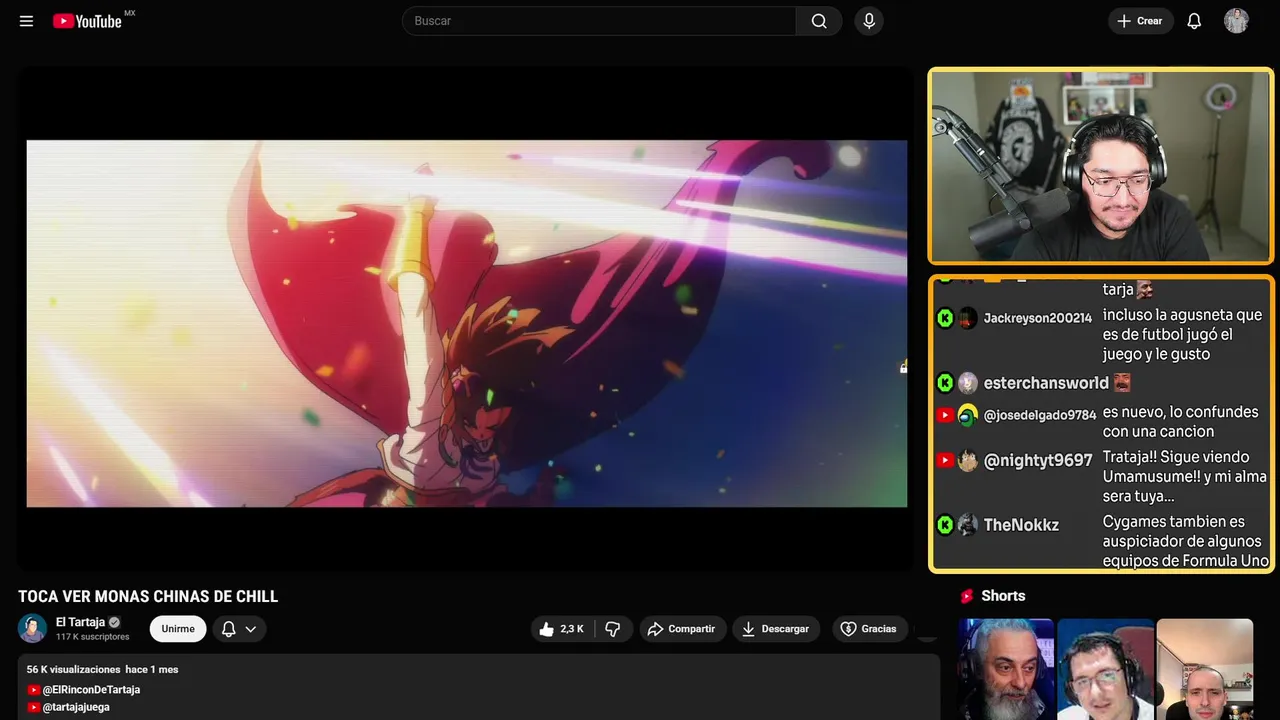The image size is (1280, 720).
Task: Toggle channel notification bell
Action: click(x=228, y=629)
